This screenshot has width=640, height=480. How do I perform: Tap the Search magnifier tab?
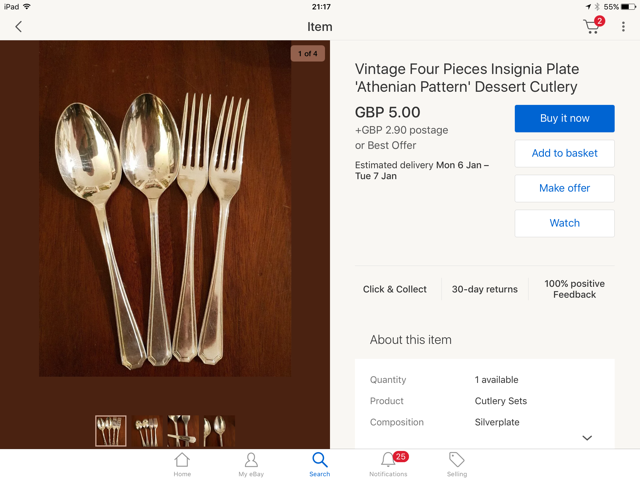coord(319,464)
